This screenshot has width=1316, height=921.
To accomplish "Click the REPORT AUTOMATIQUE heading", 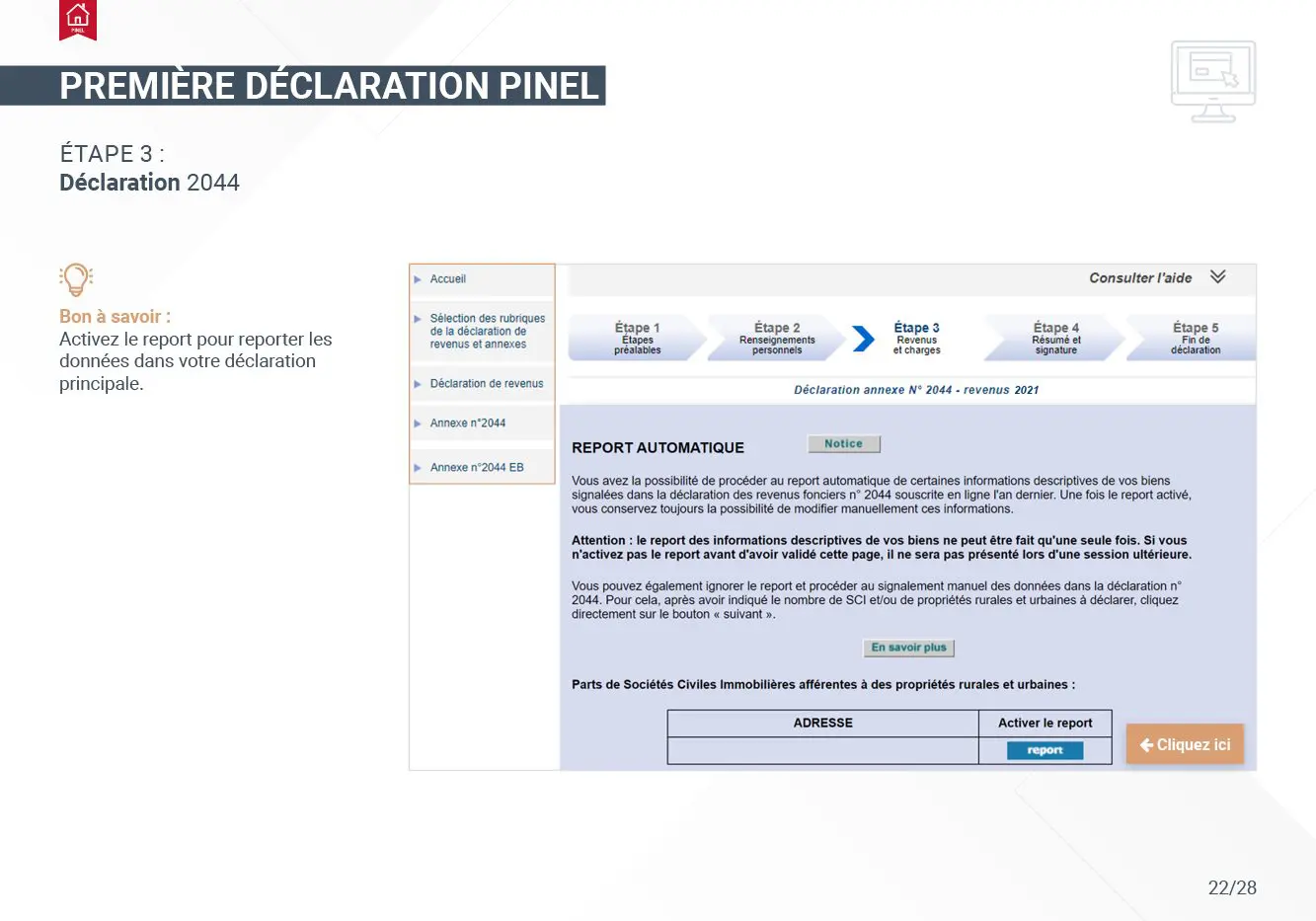I will [658, 448].
